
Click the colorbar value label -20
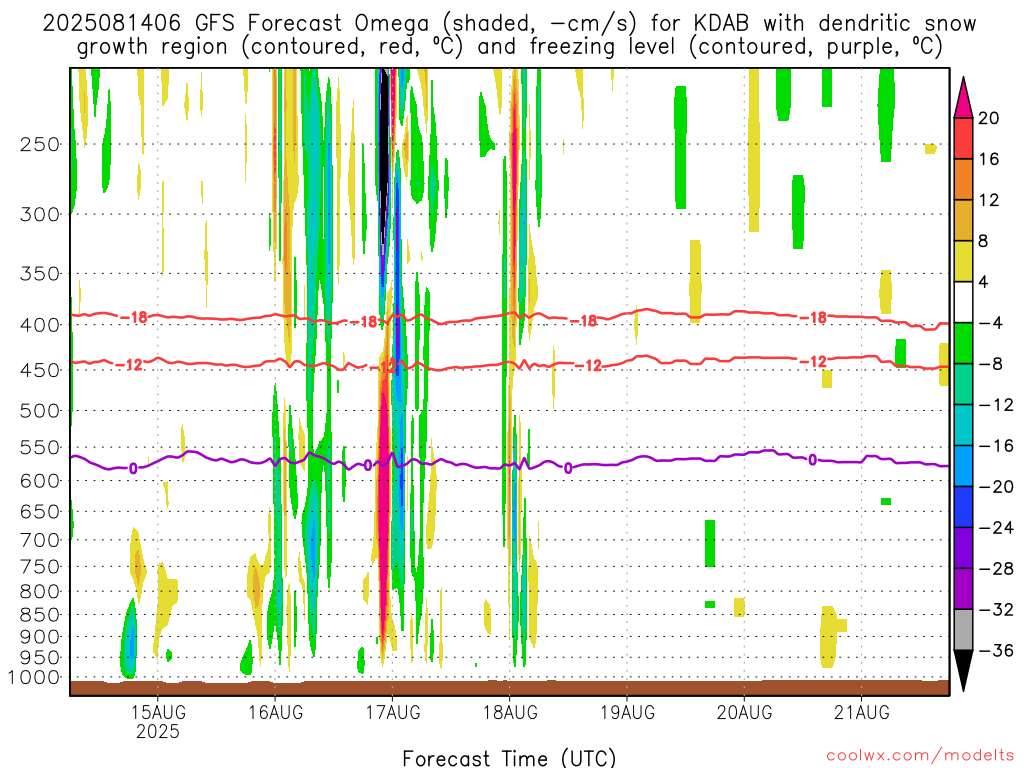click(996, 487)
